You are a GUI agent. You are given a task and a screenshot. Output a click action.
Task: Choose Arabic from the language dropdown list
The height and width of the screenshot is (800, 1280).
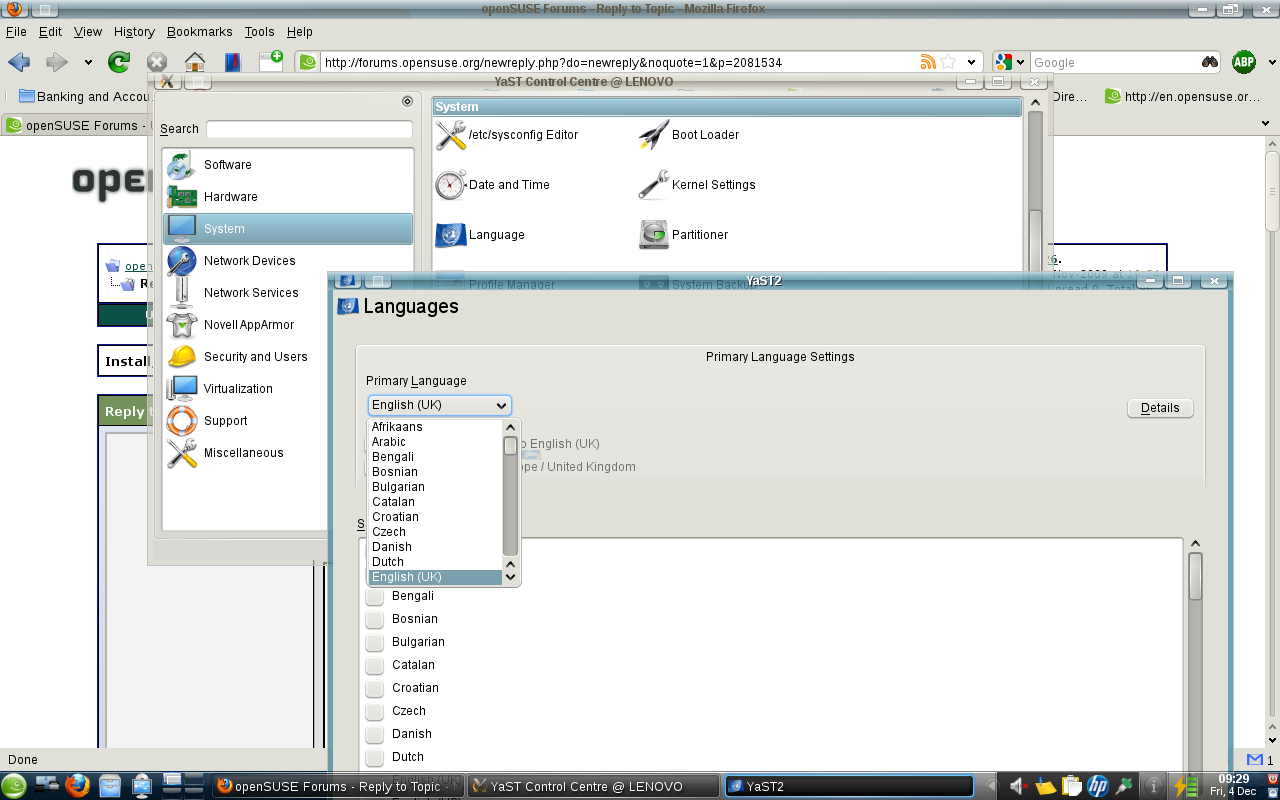click(435, 442)
